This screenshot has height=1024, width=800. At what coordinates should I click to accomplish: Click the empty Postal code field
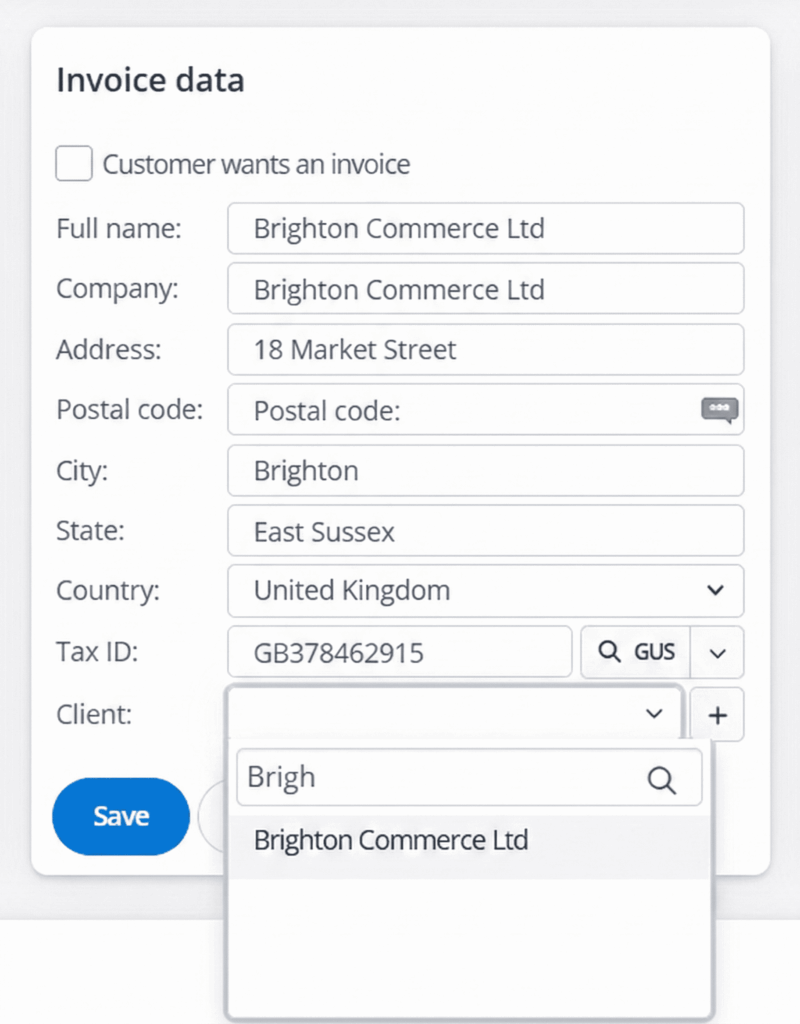click(x=460, y=410)
